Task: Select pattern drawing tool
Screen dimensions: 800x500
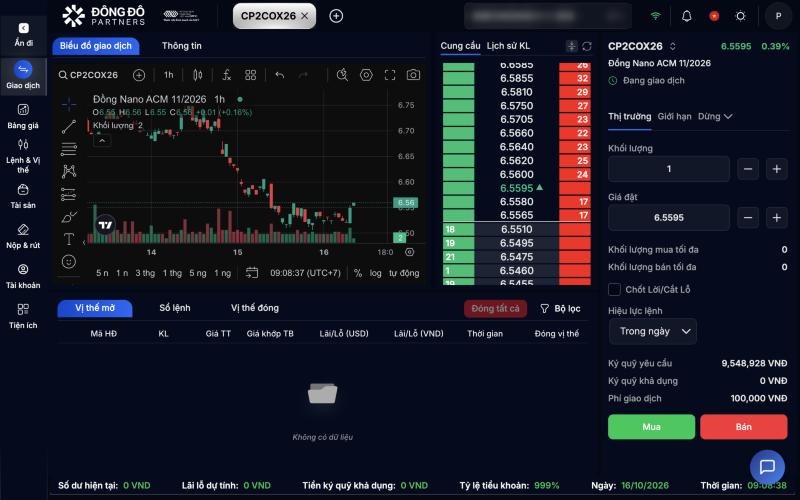Action: [69, 171]
